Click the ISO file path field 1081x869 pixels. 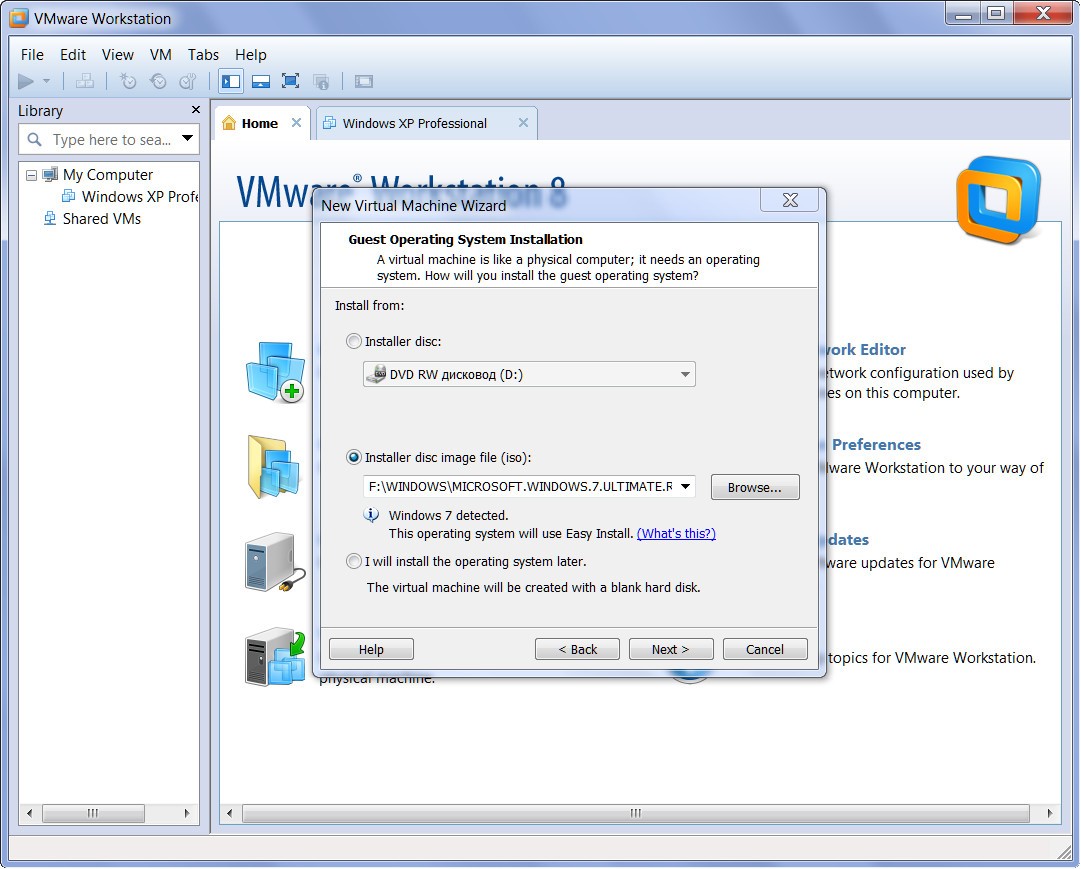[x=520, y=486]
